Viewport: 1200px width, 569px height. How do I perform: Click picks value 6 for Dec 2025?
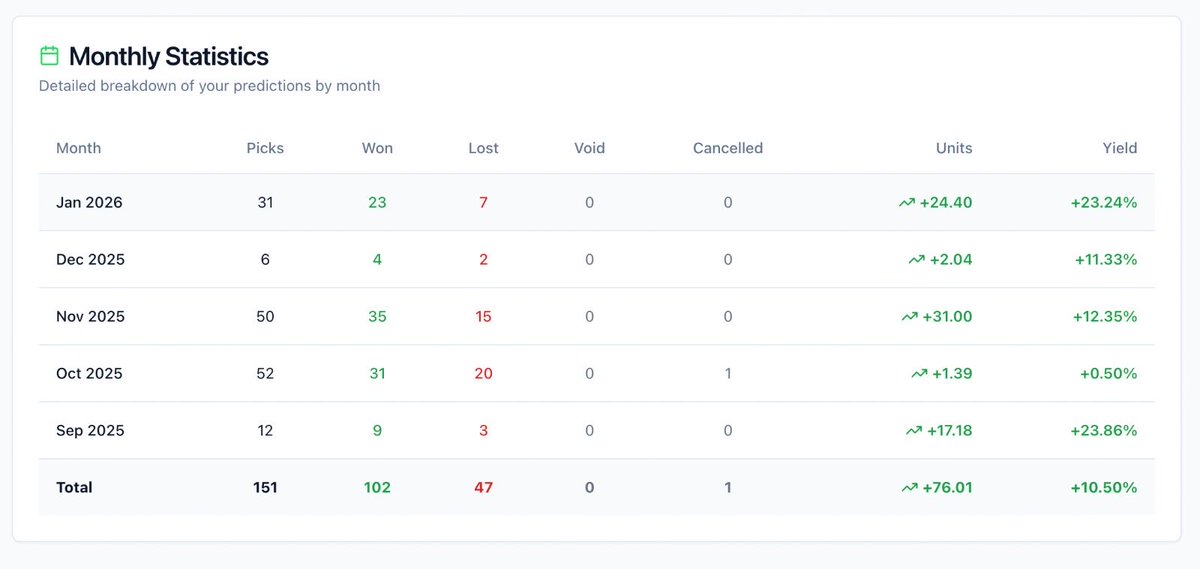(x=265, y=259)
